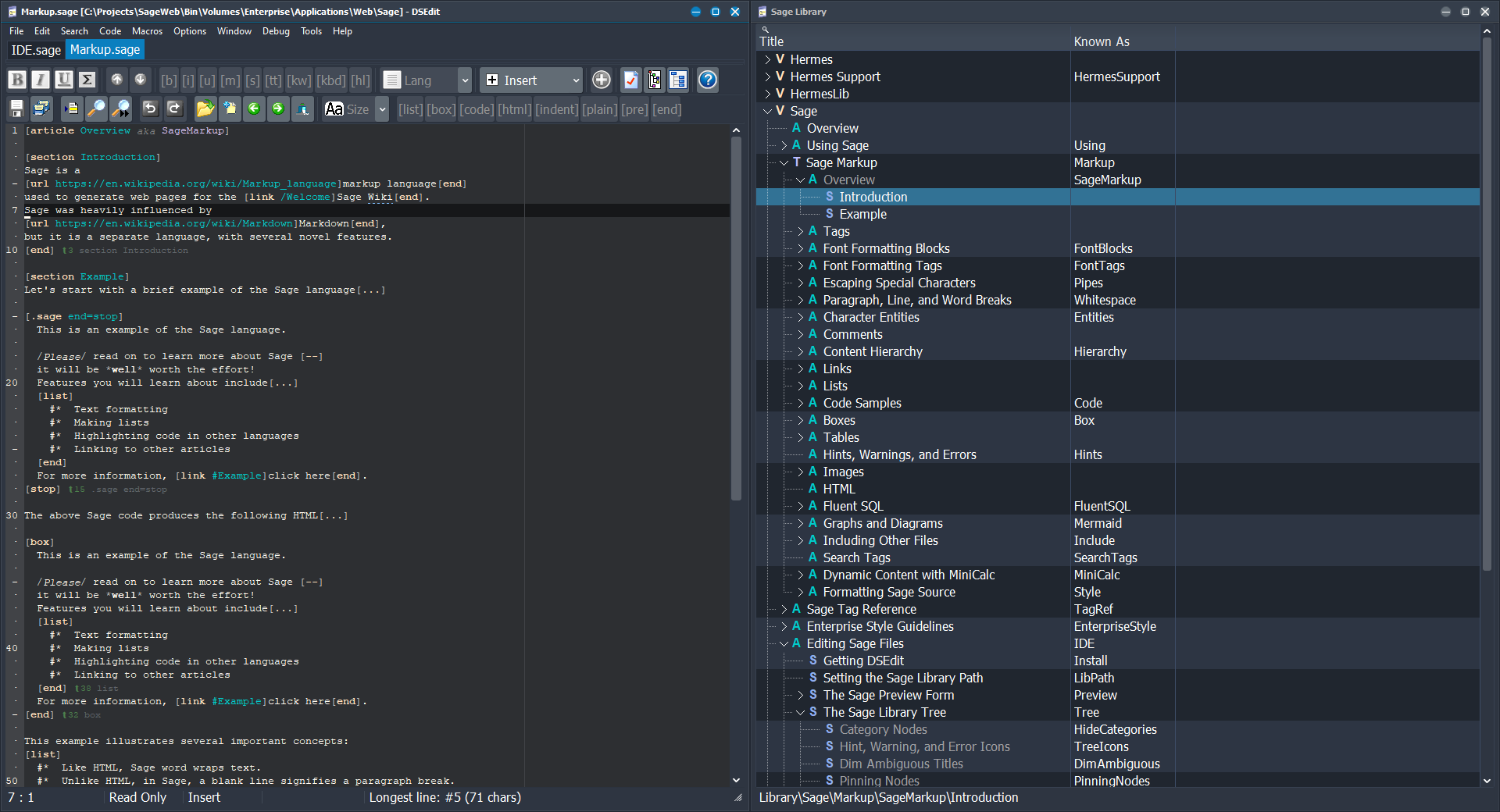Image resolution: width=1500 pixels, height=812 pixels.
Task: Click the blue library tree list icon
Action: (678, 80)
